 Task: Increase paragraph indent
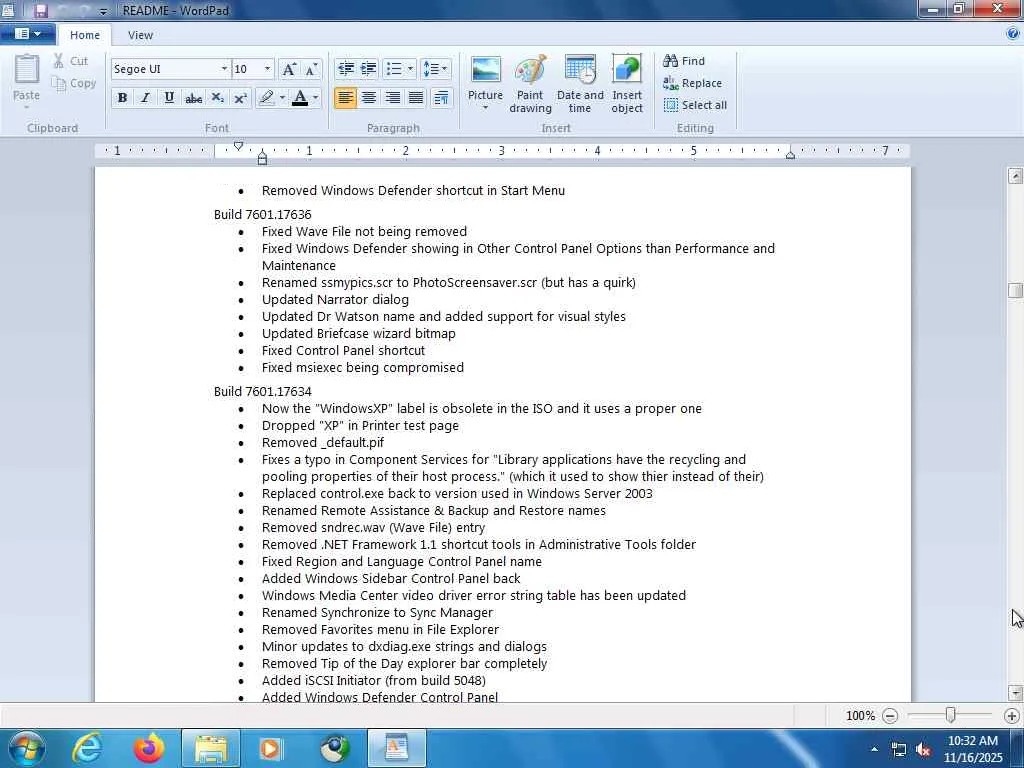click(x=368, y=69)
